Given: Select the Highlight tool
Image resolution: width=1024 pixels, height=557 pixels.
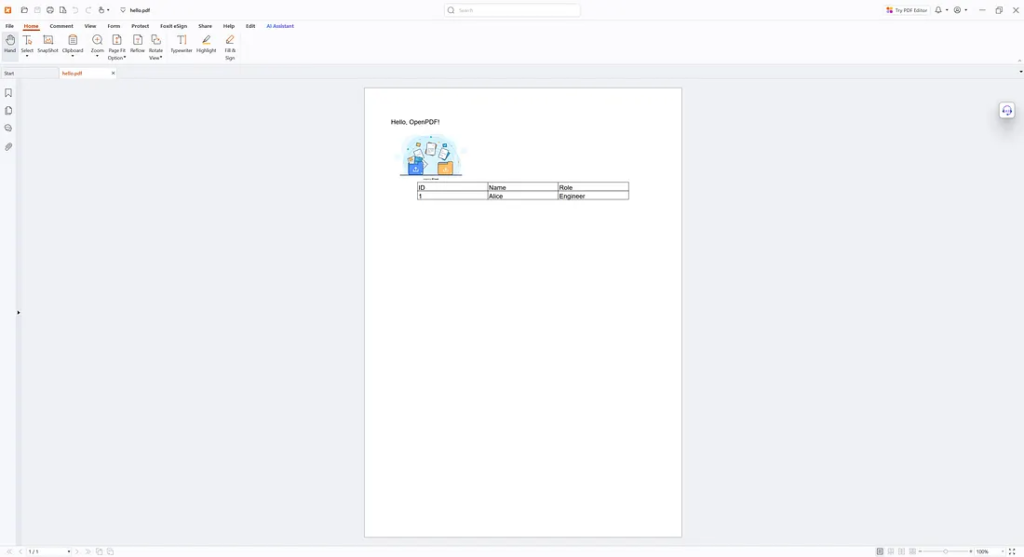Looking at the screenshot, I should [x=206, y=43].
